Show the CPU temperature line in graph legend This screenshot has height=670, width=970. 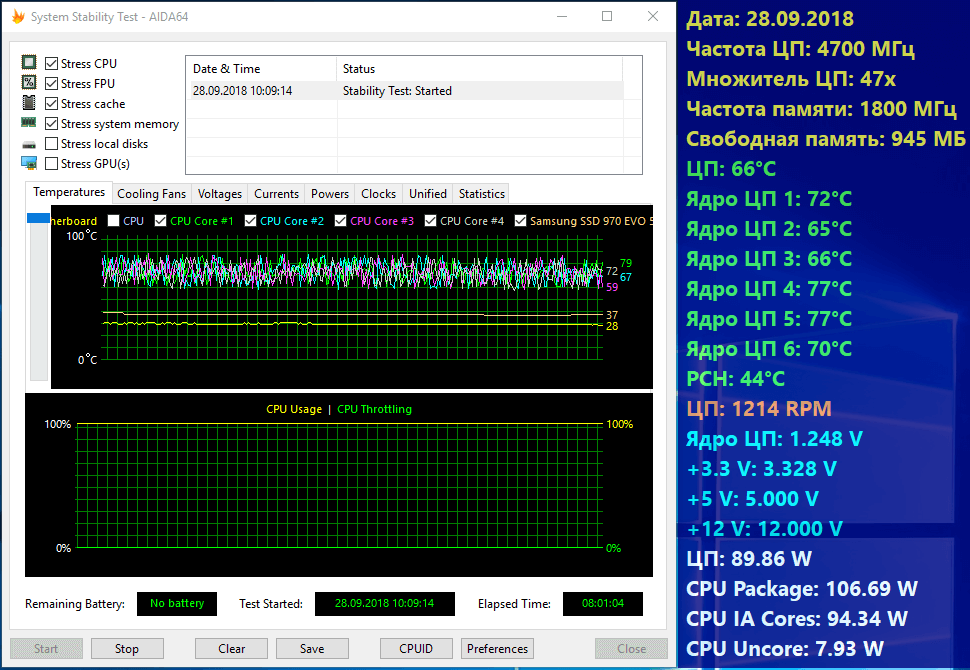[114, 221]
